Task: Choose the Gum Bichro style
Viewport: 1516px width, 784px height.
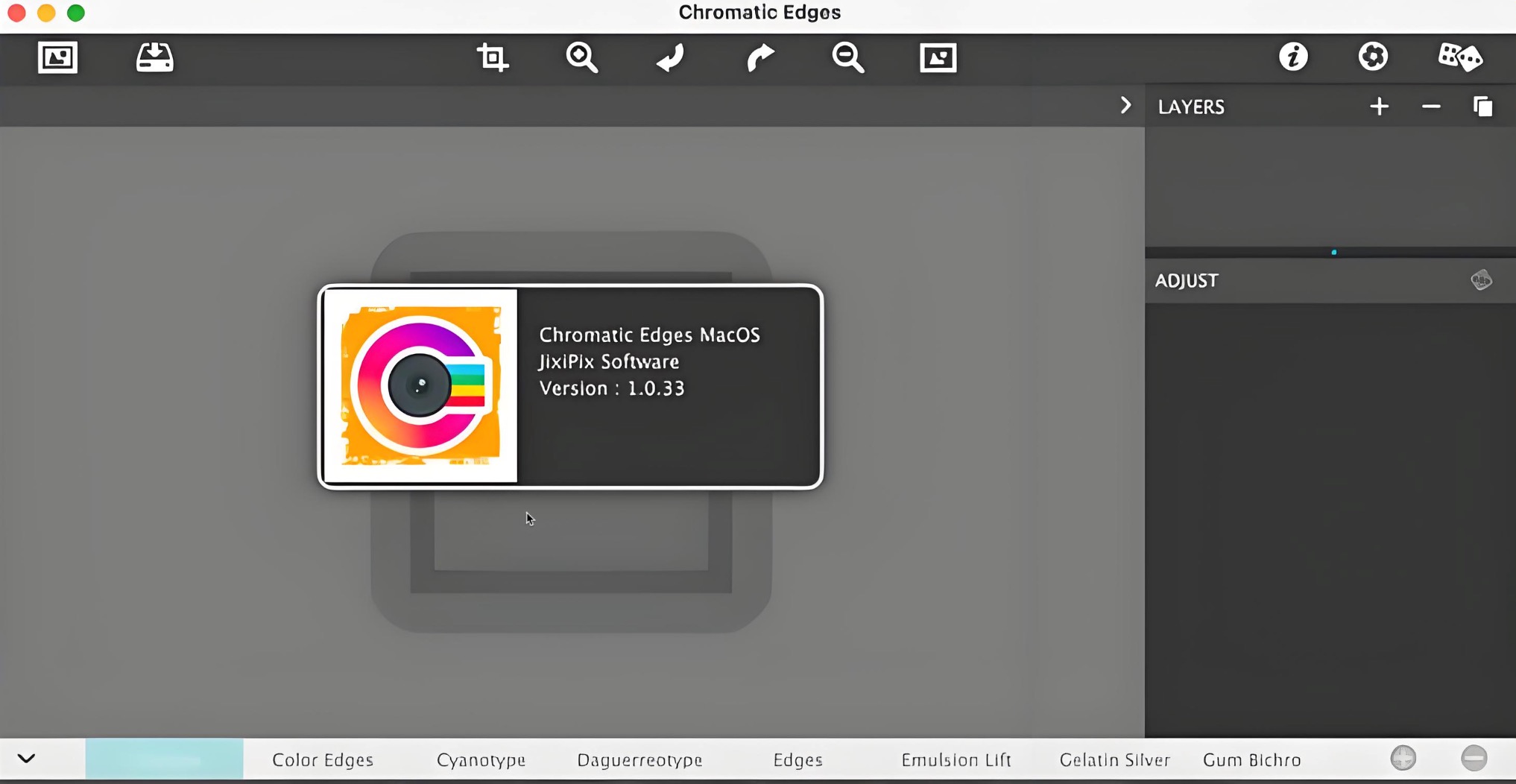Action: (x=1252, y=760)
